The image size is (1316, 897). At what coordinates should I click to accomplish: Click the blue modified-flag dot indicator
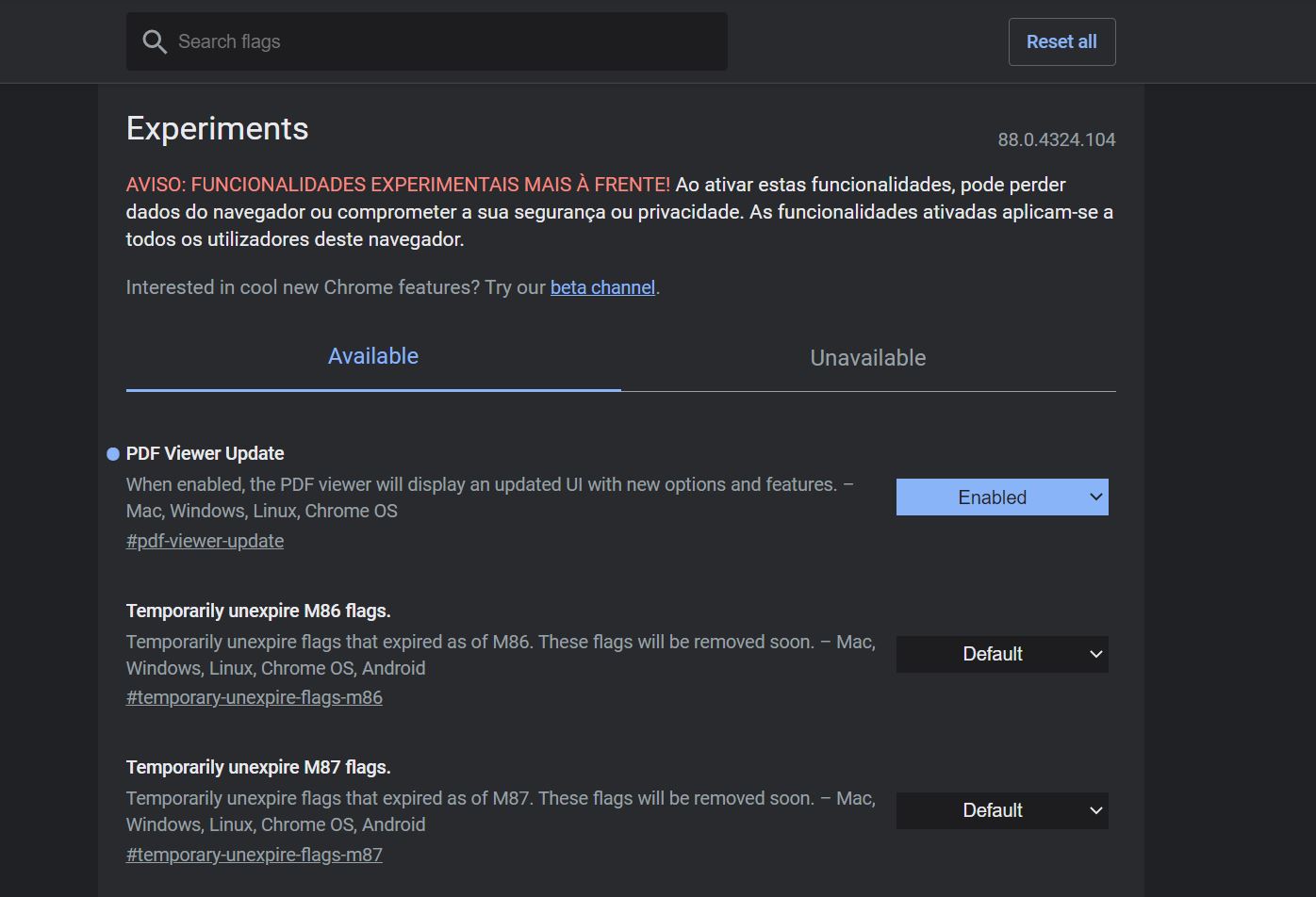(113, 454)
